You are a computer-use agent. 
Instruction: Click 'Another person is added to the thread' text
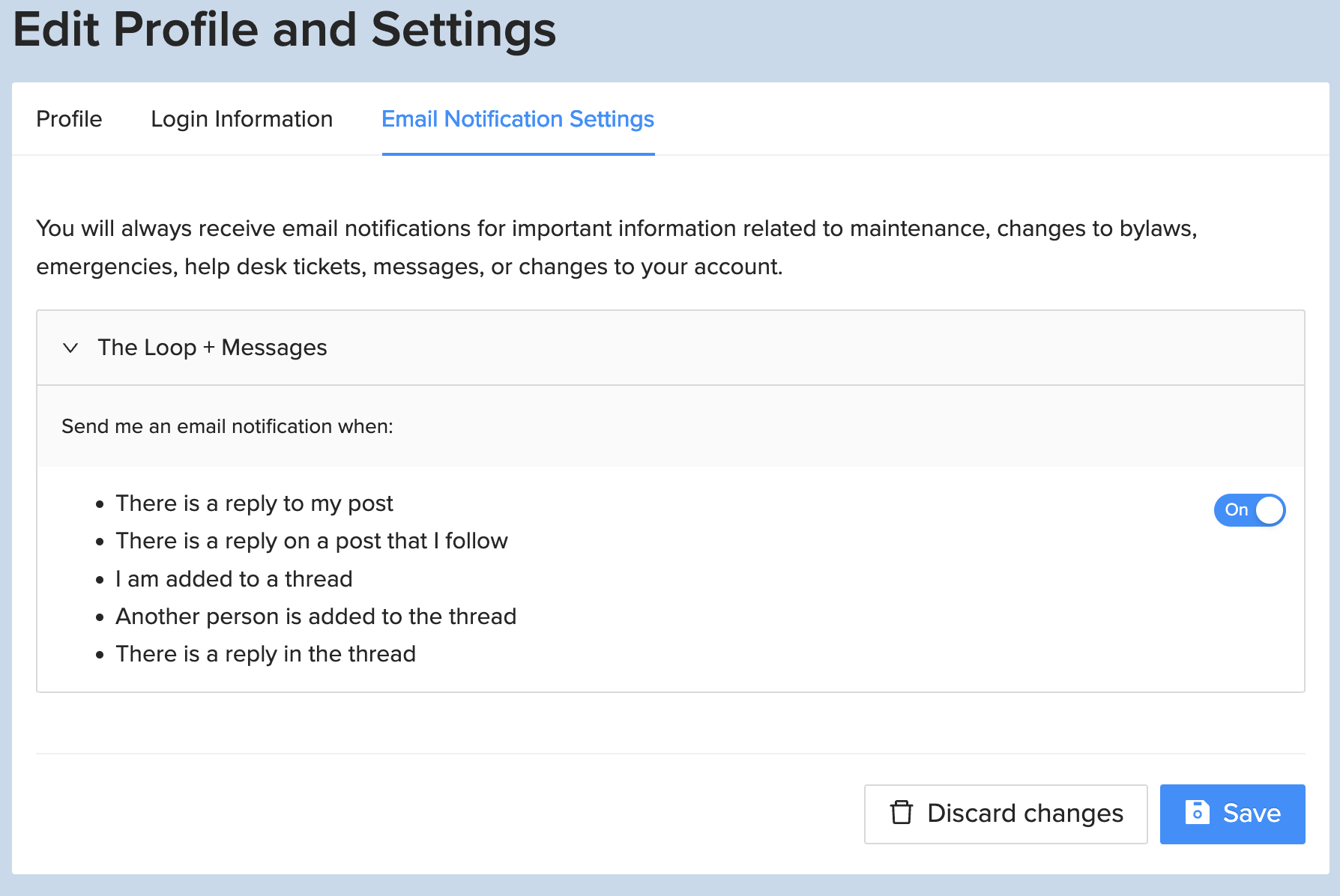pos(316,617)
